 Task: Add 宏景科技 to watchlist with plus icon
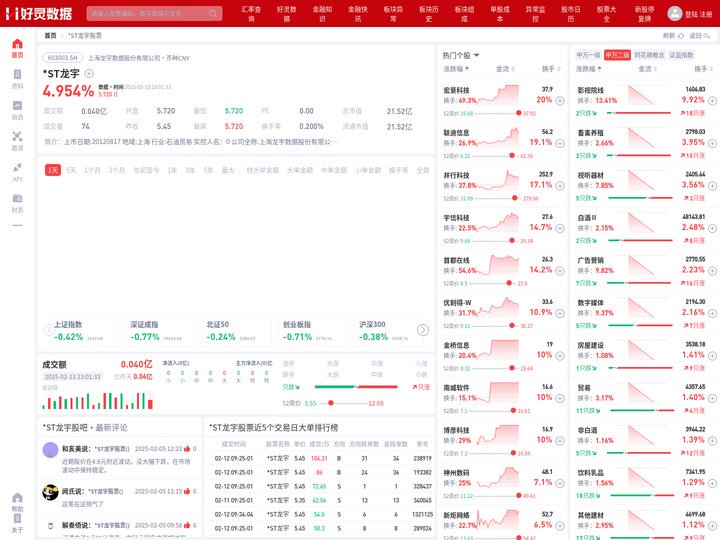point(560,101)
